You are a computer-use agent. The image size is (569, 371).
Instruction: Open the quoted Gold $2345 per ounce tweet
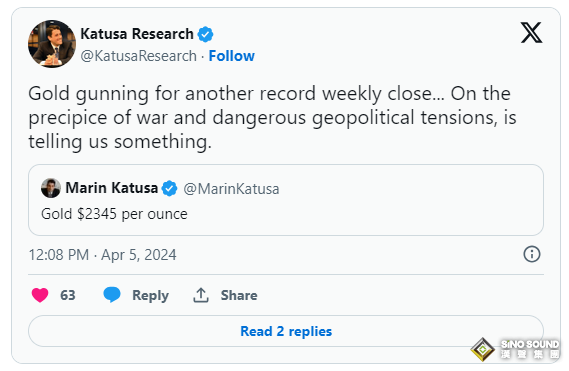point(286,200)
